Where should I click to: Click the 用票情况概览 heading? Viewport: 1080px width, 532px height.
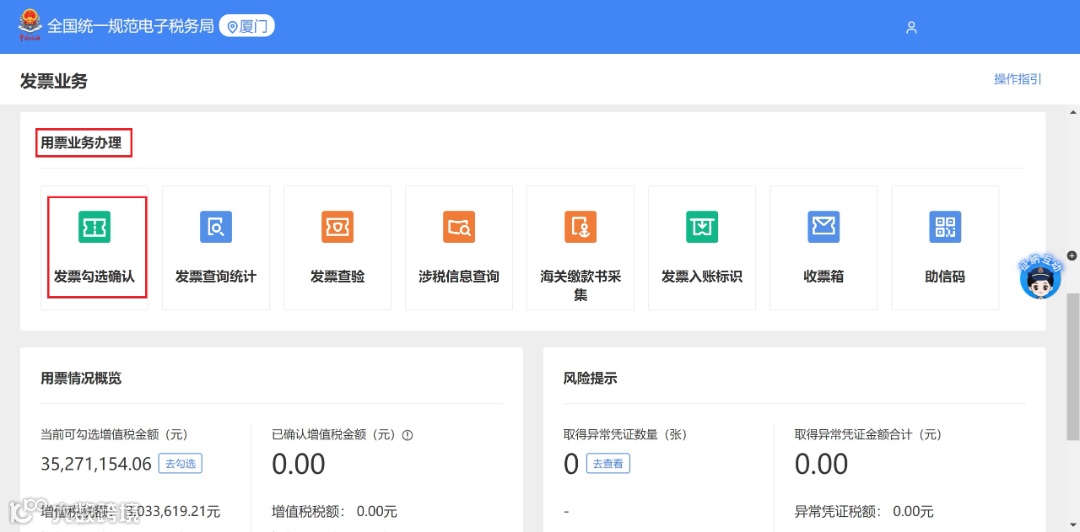(81, 378)
